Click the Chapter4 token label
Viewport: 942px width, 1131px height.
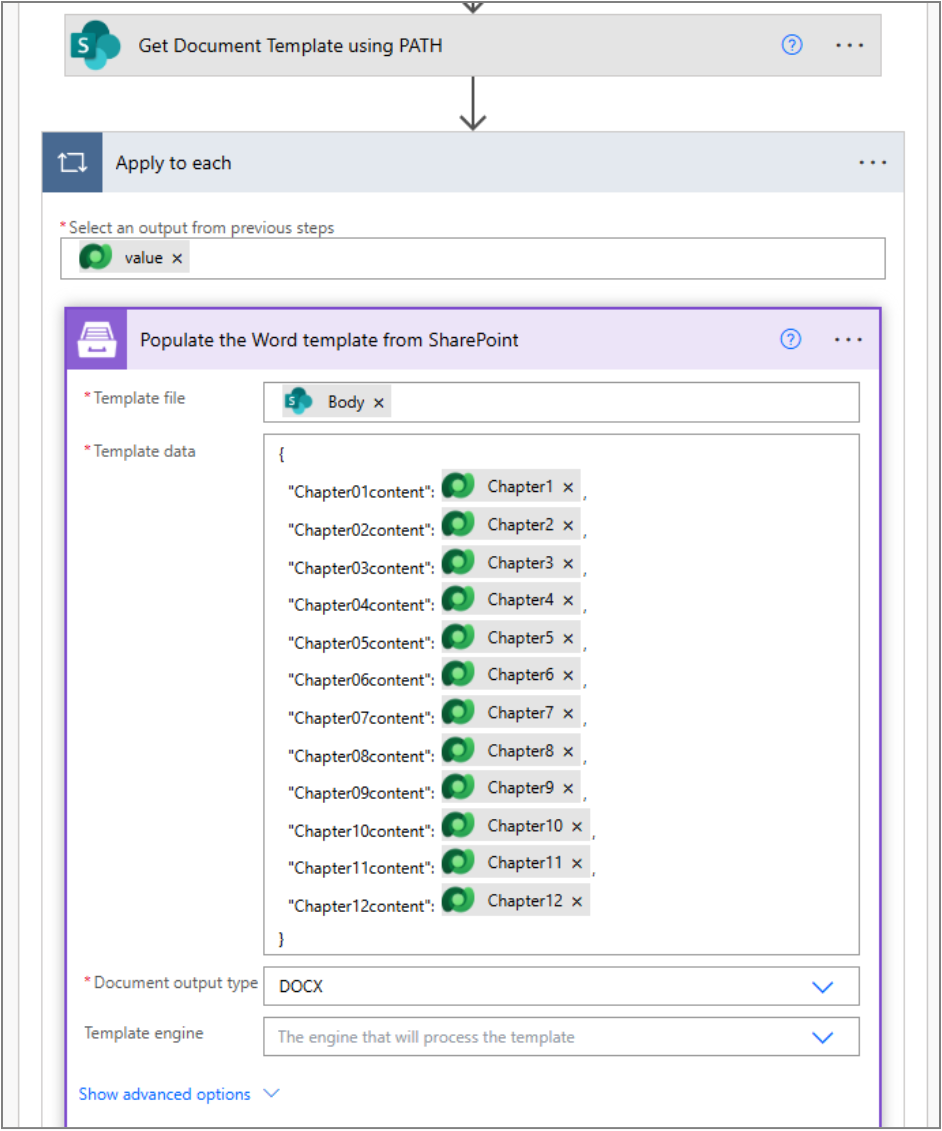520,599
